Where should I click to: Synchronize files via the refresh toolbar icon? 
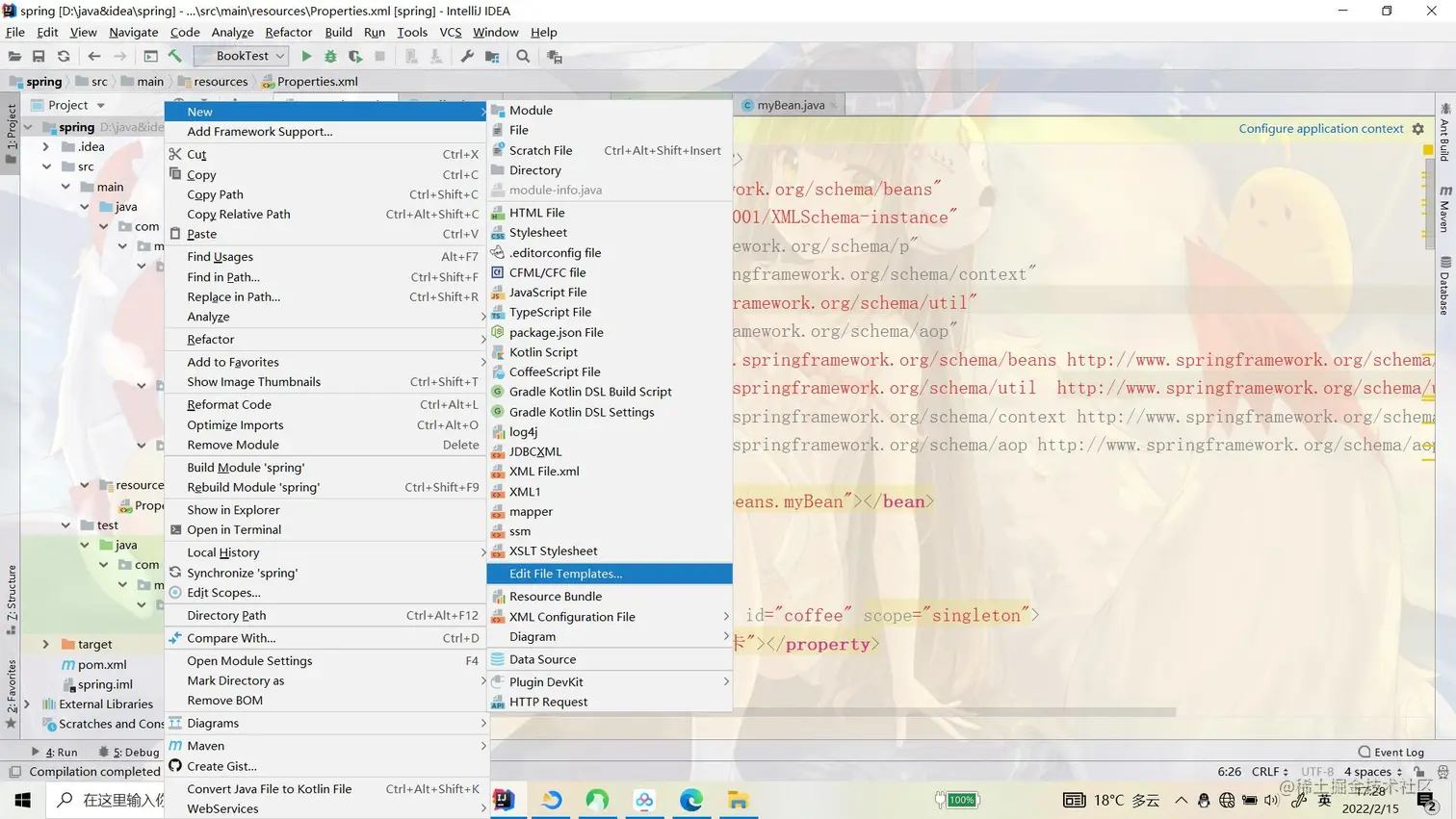[64, 57]
